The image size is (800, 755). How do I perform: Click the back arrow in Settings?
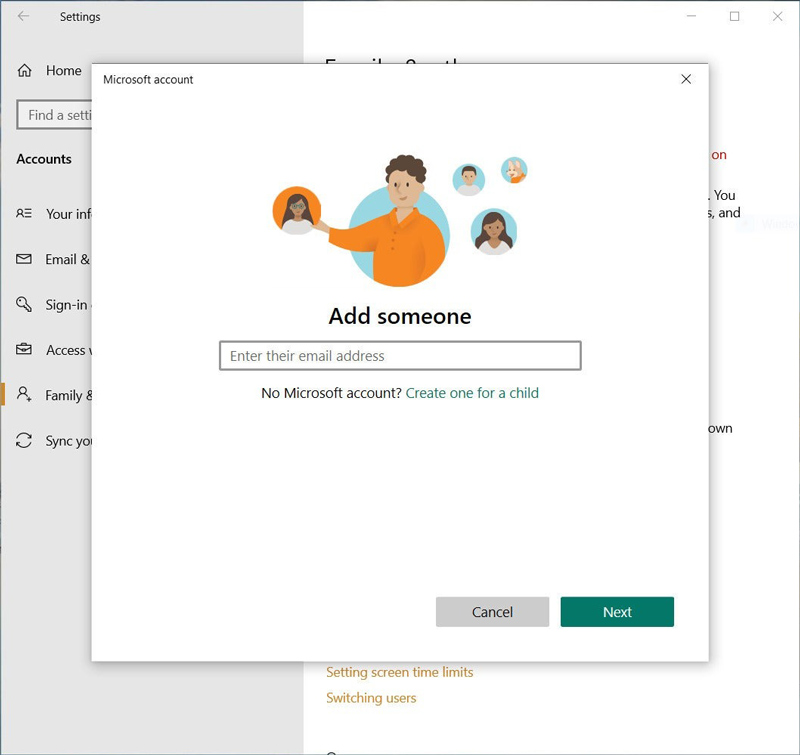(23, 17)
